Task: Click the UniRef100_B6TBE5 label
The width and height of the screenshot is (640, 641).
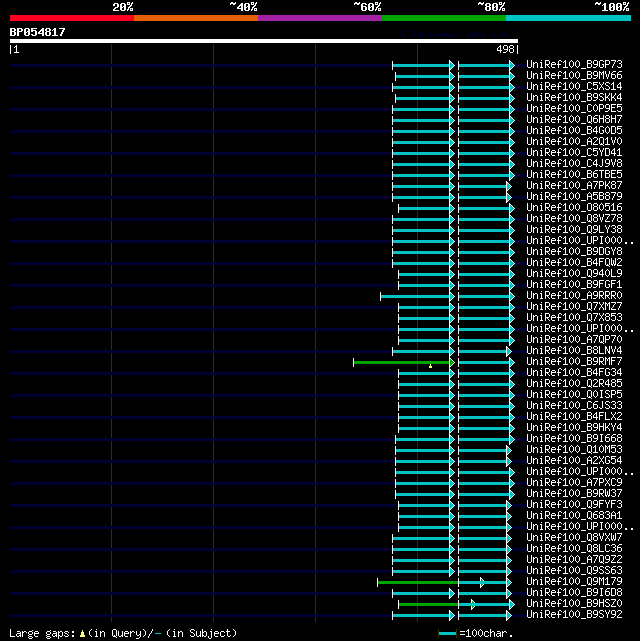Action: click(x=574, y=175)
